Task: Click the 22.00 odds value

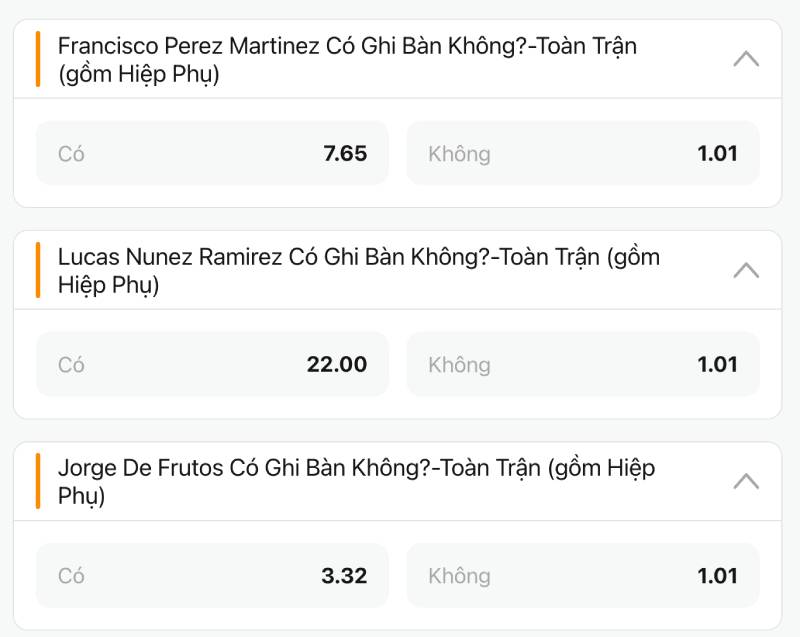Action: click(337, 365)
